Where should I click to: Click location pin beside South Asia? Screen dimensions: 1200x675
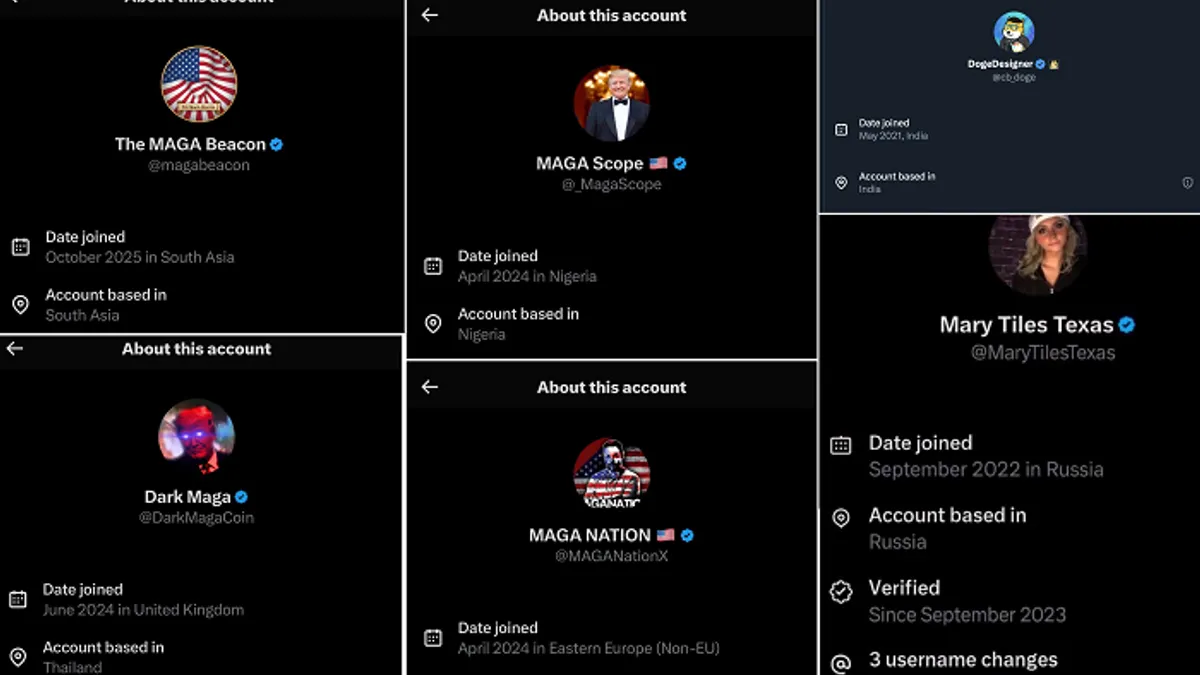point(20,305)
